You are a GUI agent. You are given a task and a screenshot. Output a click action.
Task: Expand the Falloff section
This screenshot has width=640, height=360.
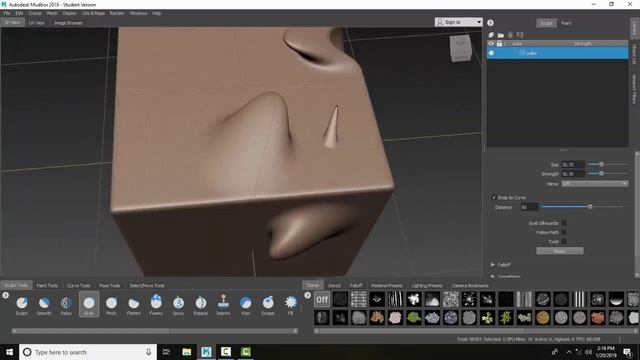click(493, 264)
